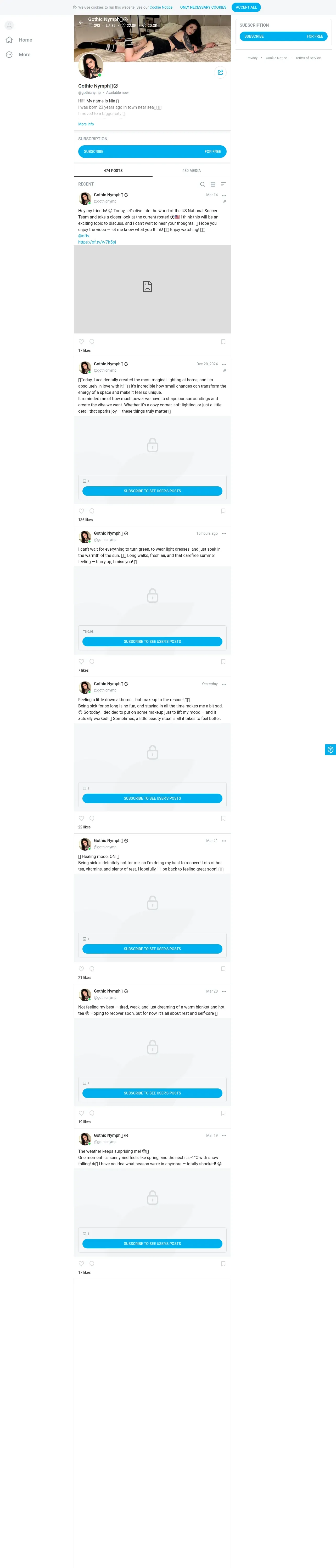Open the of.tv video link
Viewport: 336px width, 1568px height.
click(97, 242)
